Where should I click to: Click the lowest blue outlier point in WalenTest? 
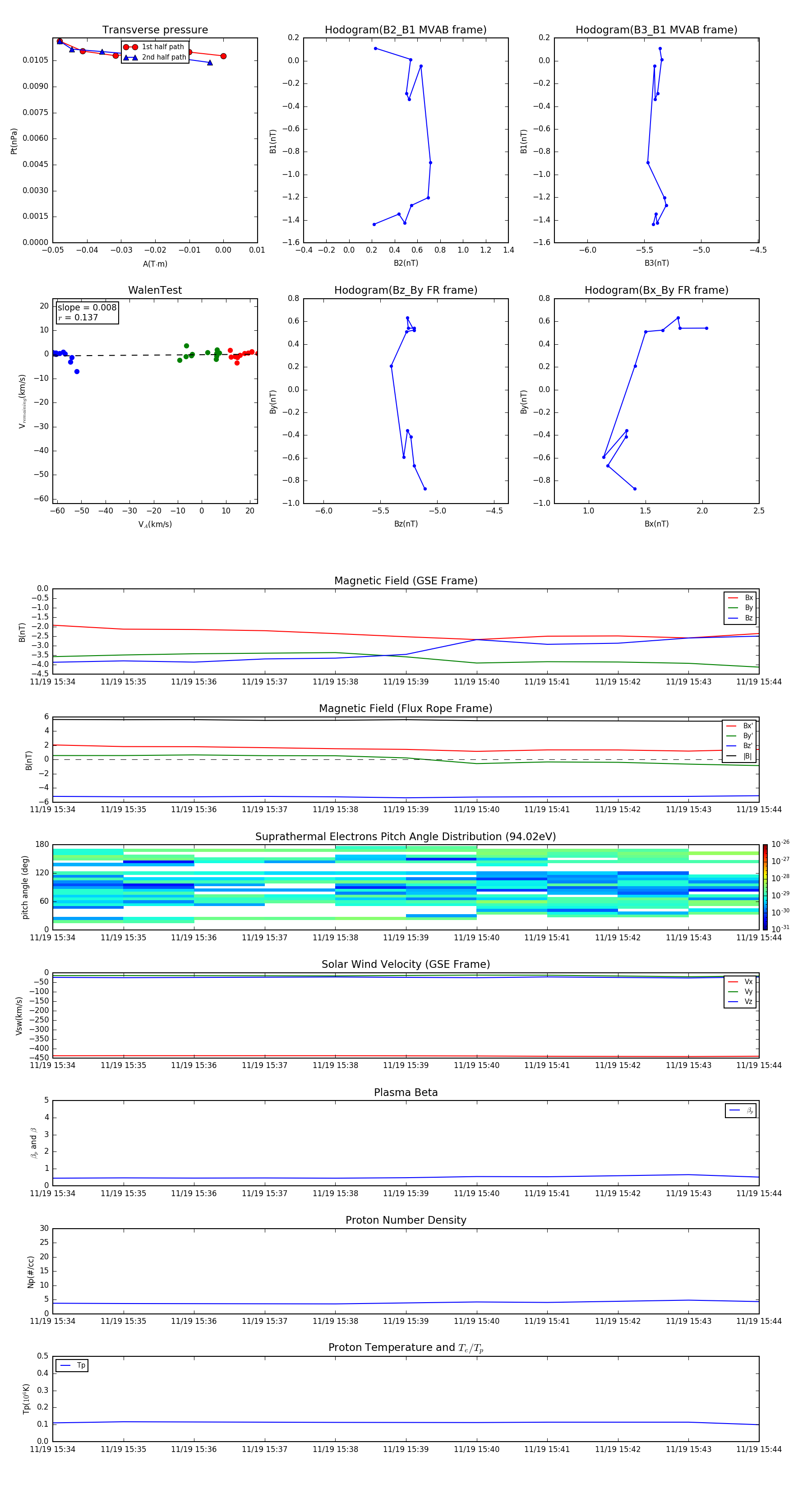pyautogui.click(x=77, y=372)
